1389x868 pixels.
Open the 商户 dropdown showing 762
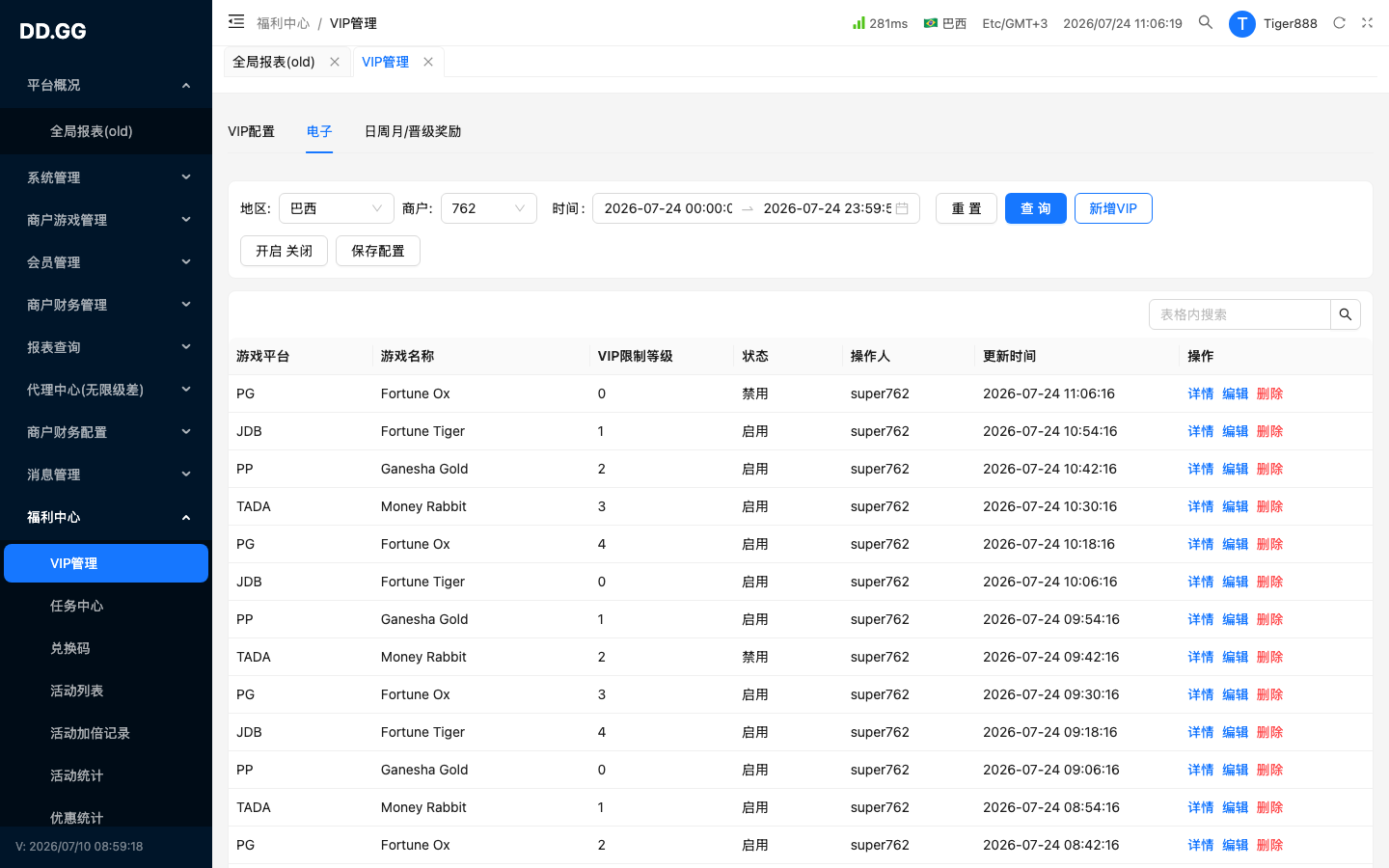point(489,208)
